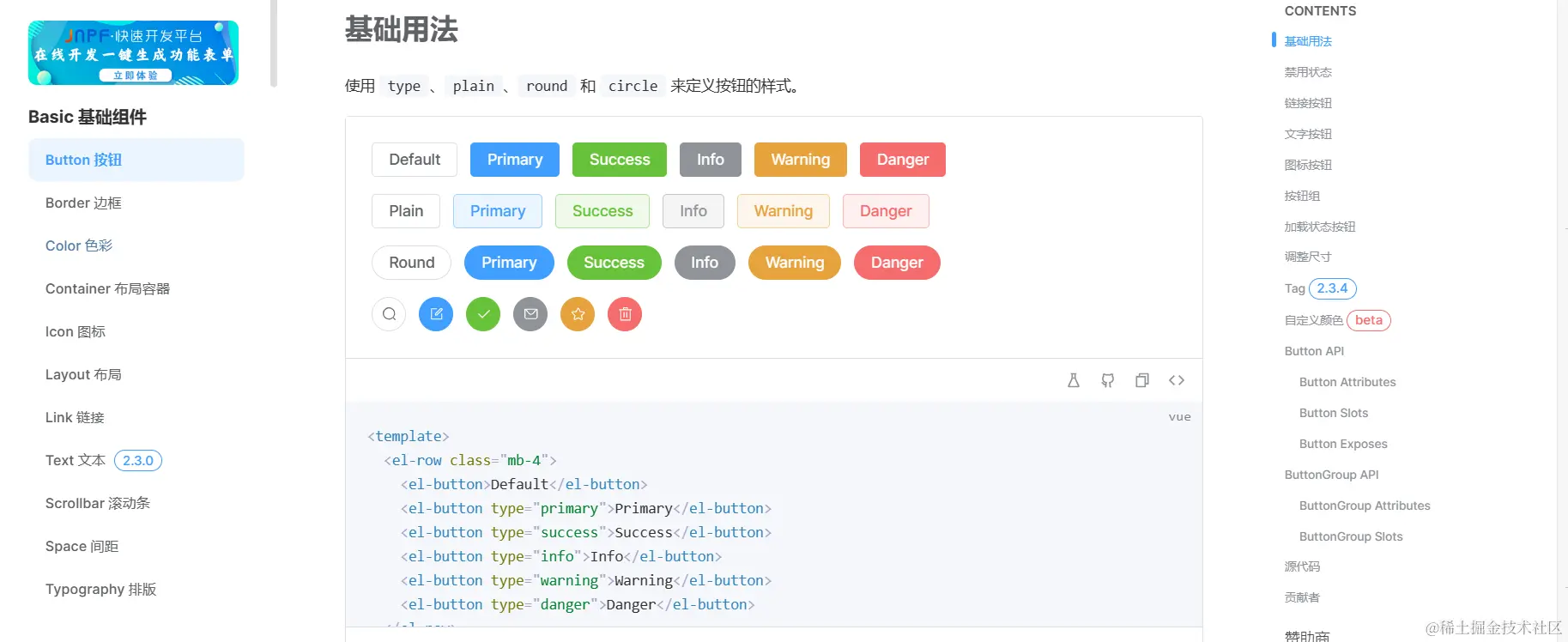The width and height of the screenshot is (1568, 642).
Task: Jump to 按钮组 in contents
Action: [x=1302, y=196]
